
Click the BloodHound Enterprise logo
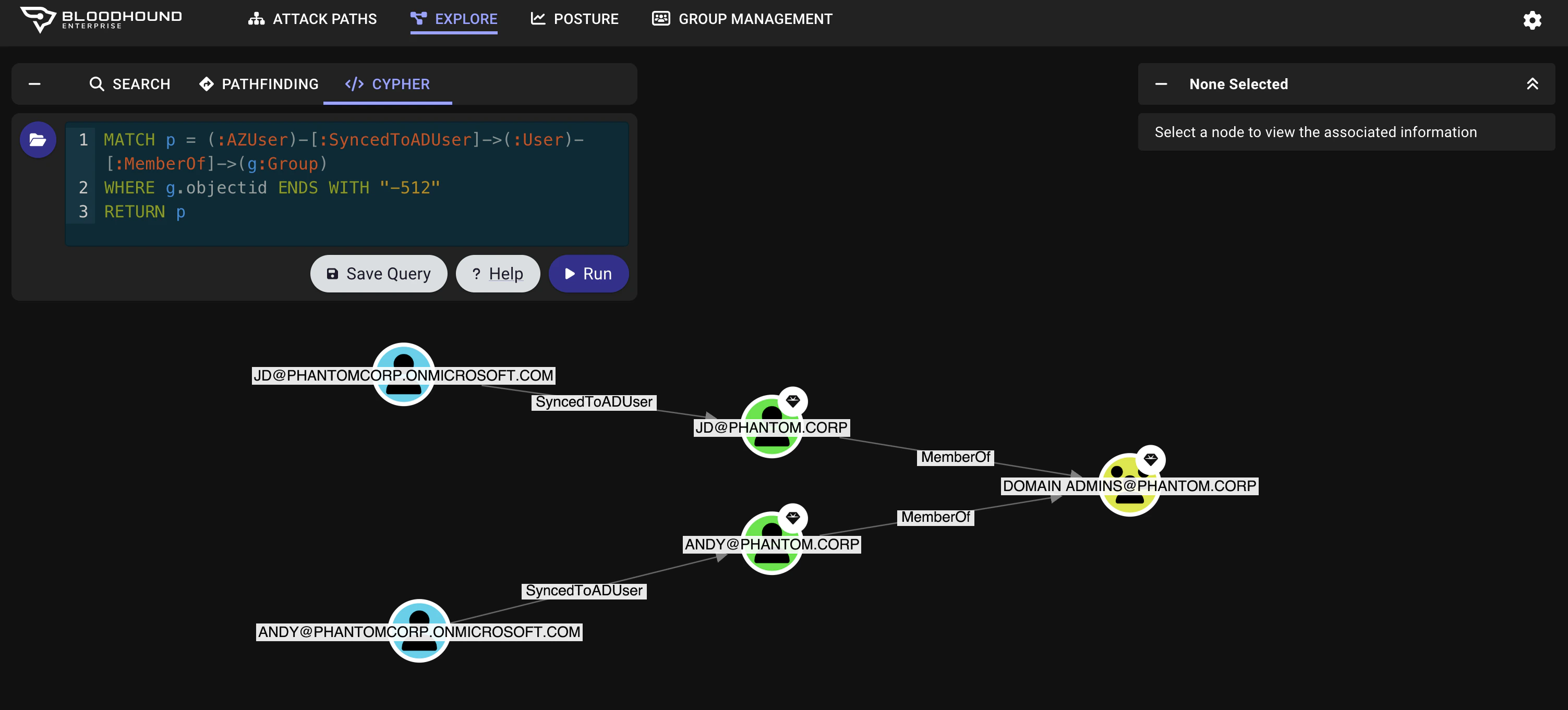click(101, 19)
